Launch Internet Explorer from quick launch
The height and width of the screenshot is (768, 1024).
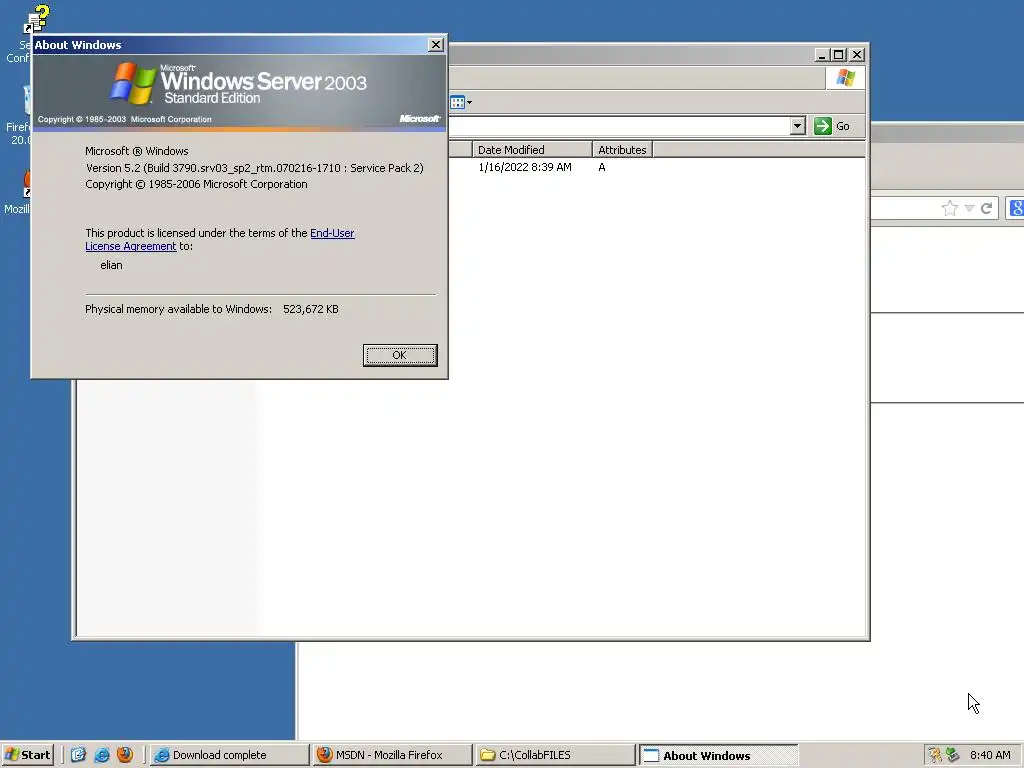102,755
